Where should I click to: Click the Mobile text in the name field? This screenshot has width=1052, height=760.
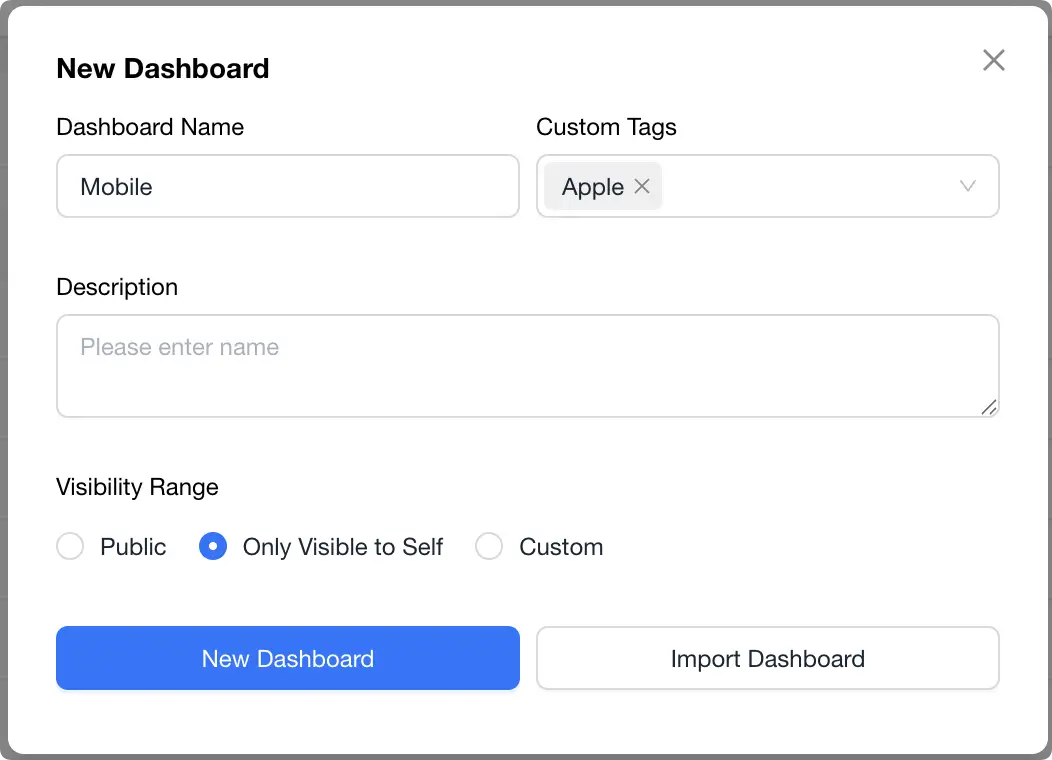click(117, 186)
